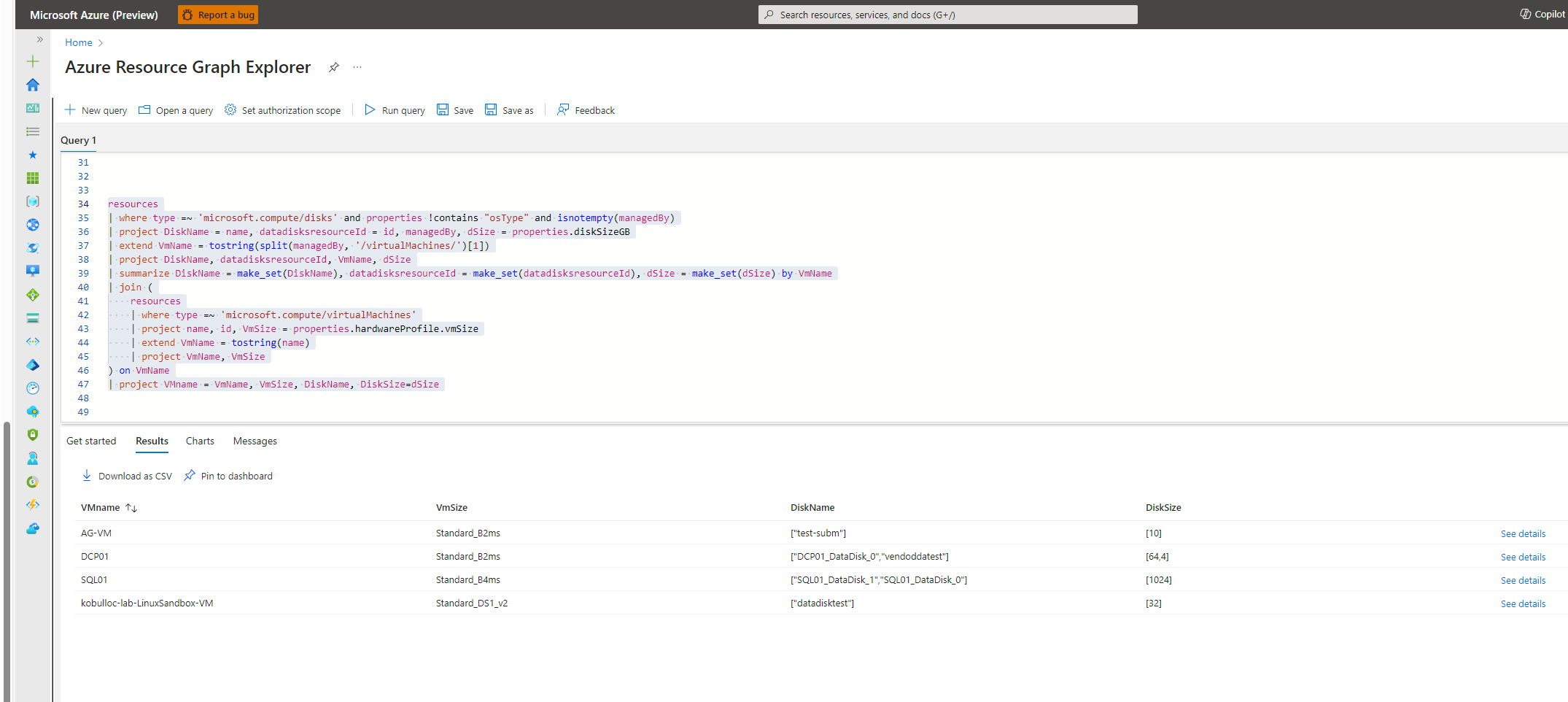Open the Advisor cloud icon
The width and height of the screenshot is (1568, 702).
click(33, 412)
